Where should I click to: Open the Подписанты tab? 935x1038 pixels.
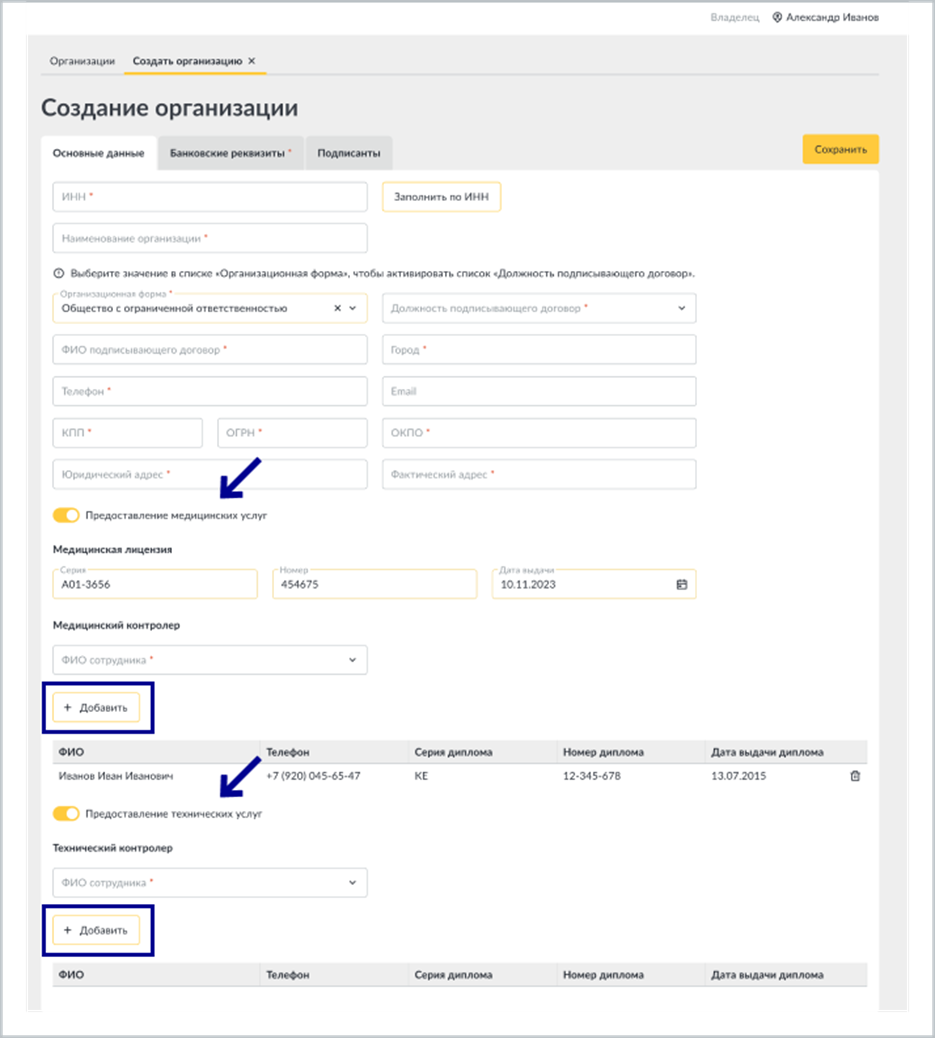pyautogui.click(x=349, y=153)
